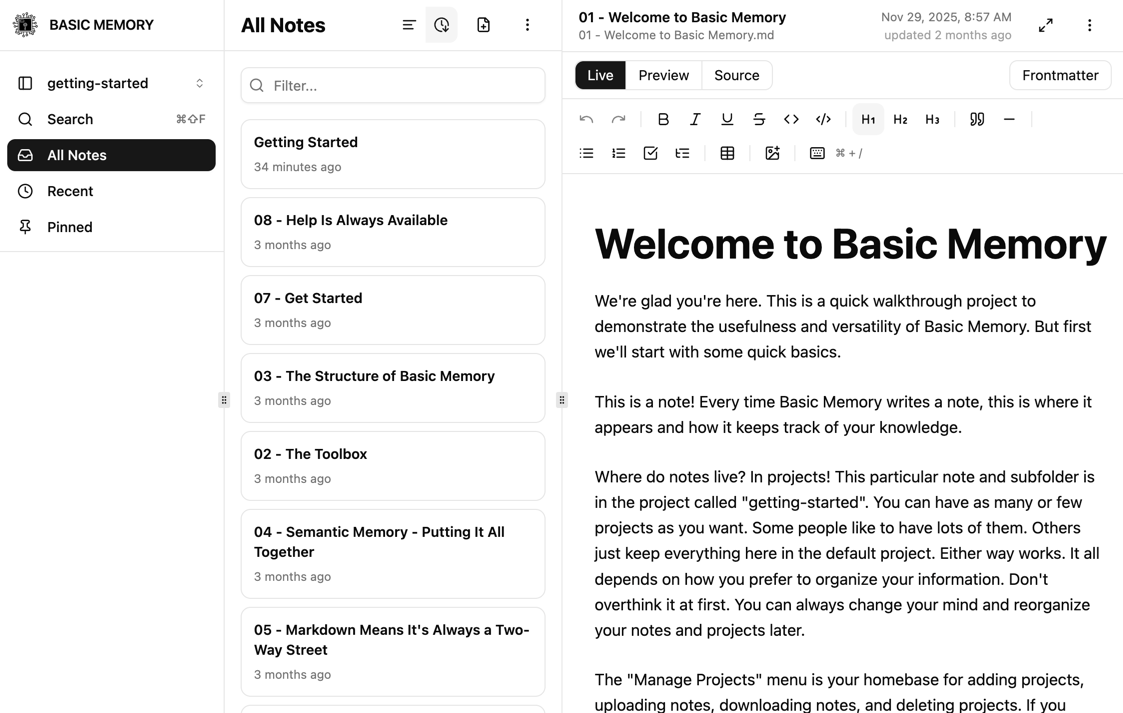
Task: Toggle H1 heading formatting
Action: point(867,119)
